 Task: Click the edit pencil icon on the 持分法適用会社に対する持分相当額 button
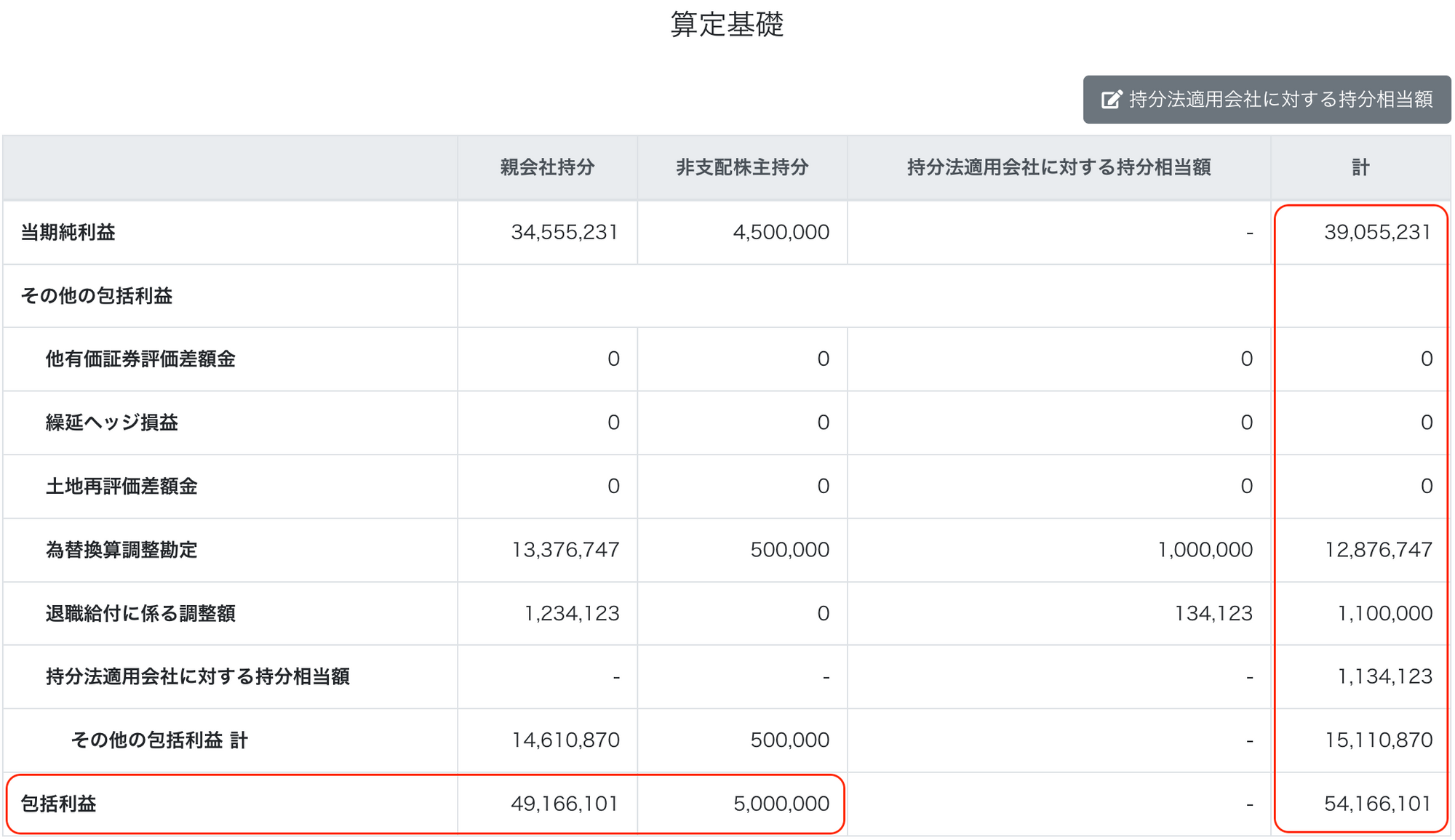(1111, 100)
